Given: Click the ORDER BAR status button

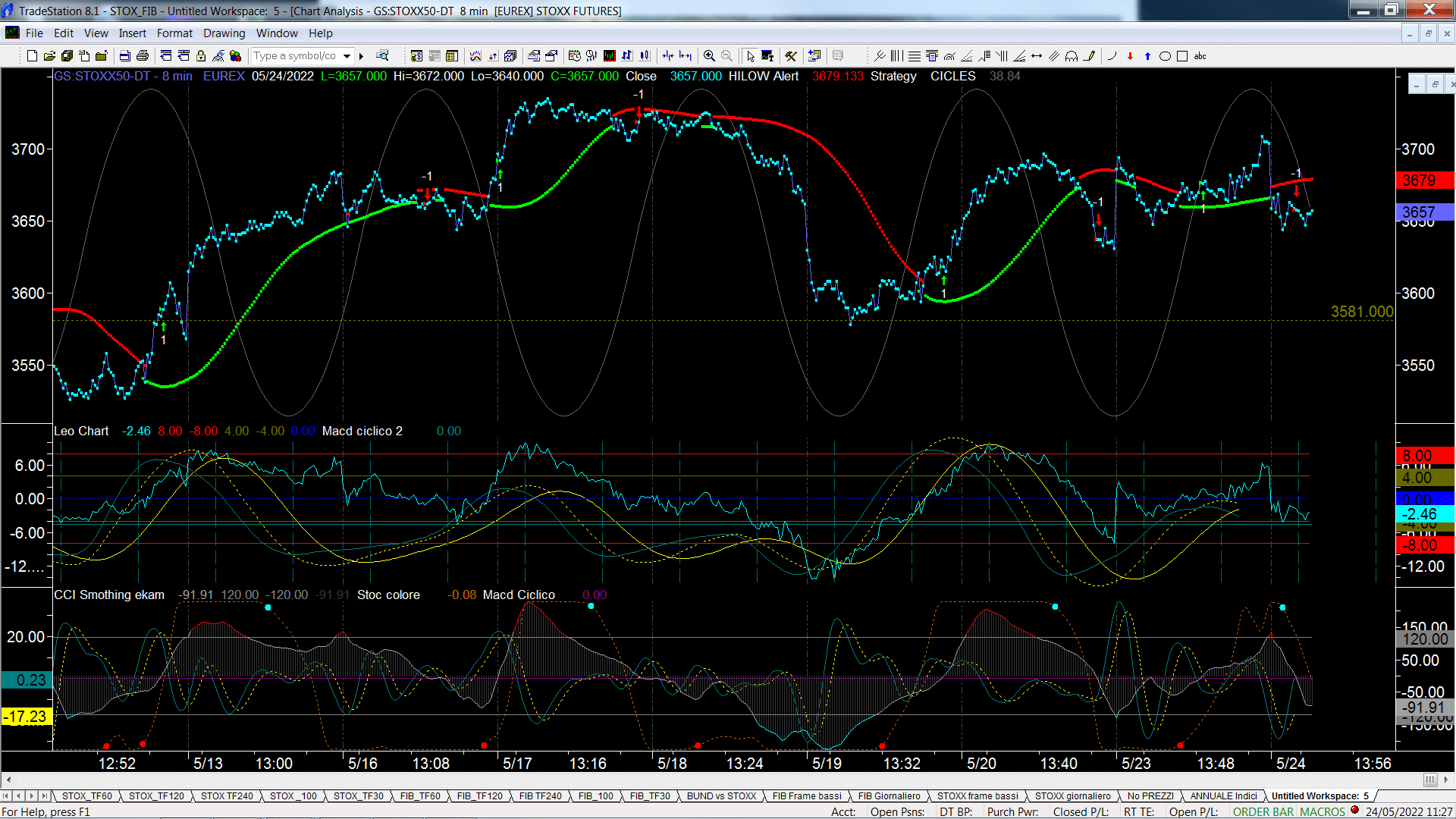Looking at the screenshot, I should (1263, 811).
